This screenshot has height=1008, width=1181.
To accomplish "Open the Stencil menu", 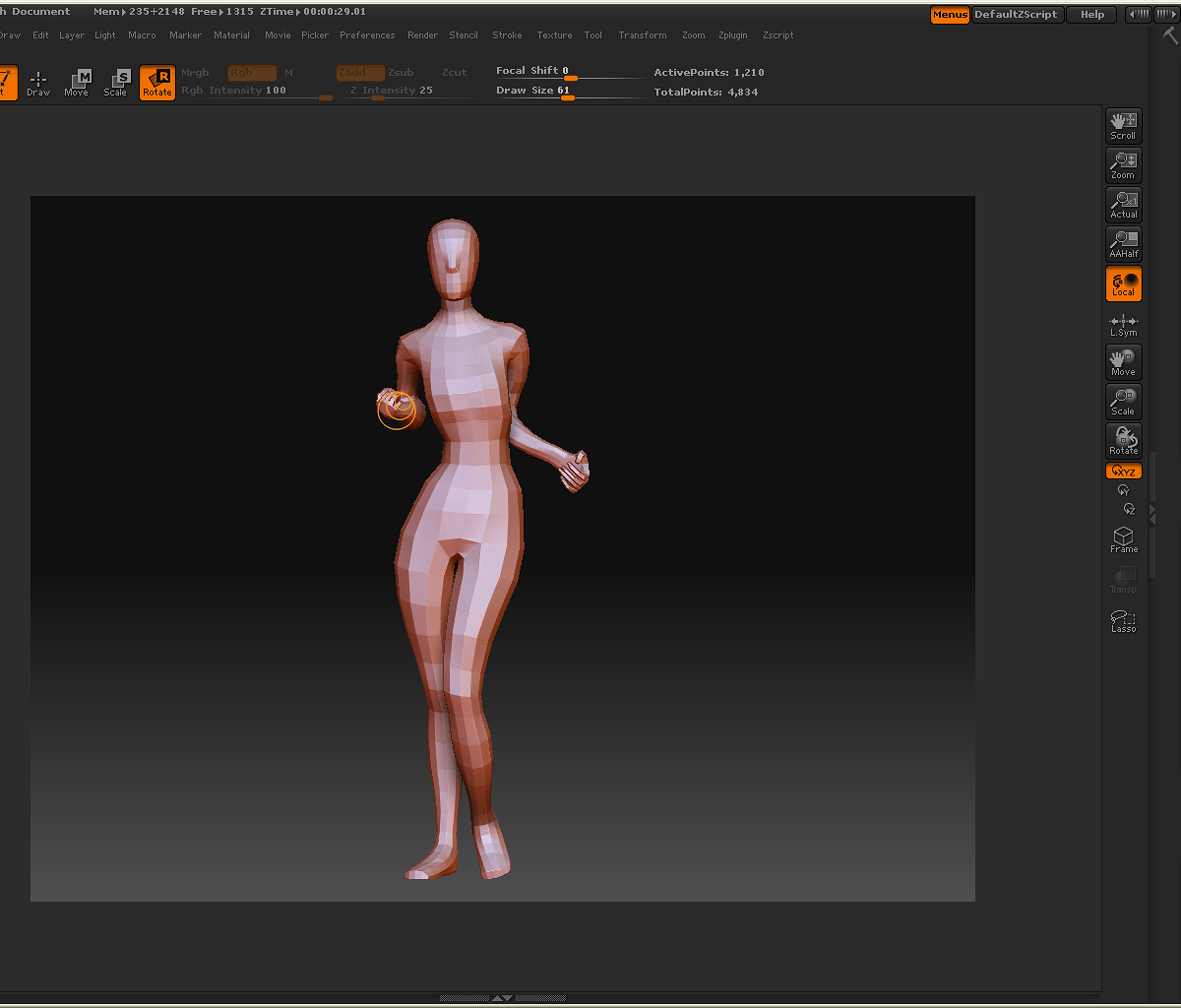I will [x=464, y=35].
